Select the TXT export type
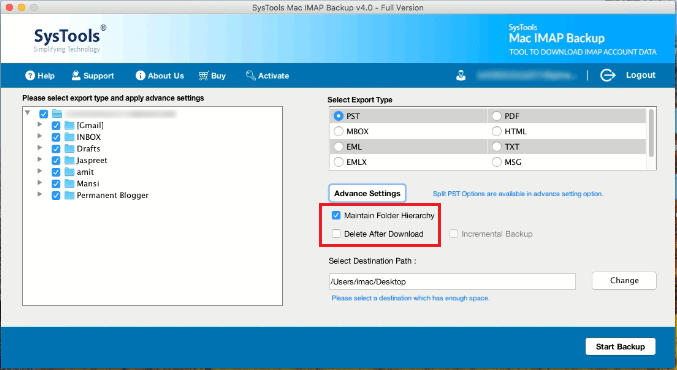The height and width of the screenshot is (370, 677). click(497, 147)
